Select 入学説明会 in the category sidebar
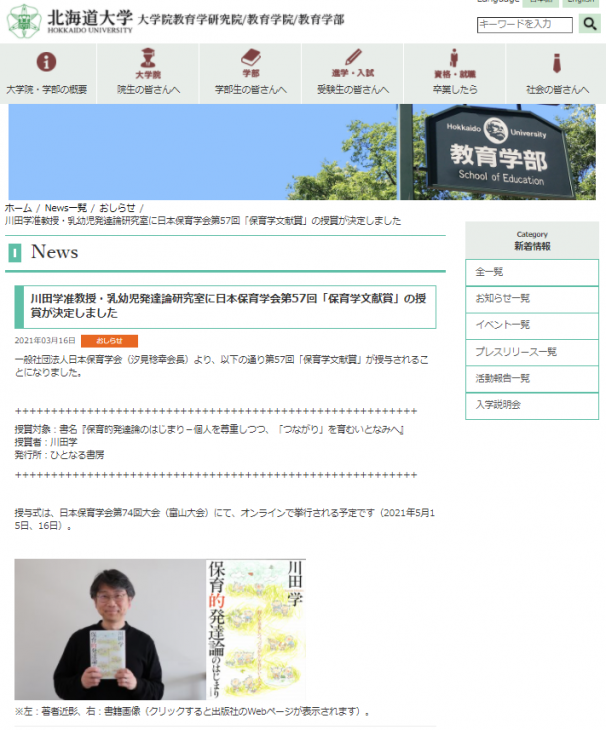Screen dimensions: 606x730 coord(532,406)
